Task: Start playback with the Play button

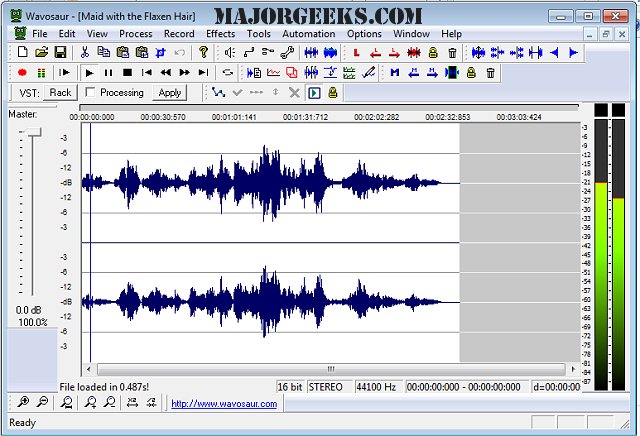Action: pos(89,72)
